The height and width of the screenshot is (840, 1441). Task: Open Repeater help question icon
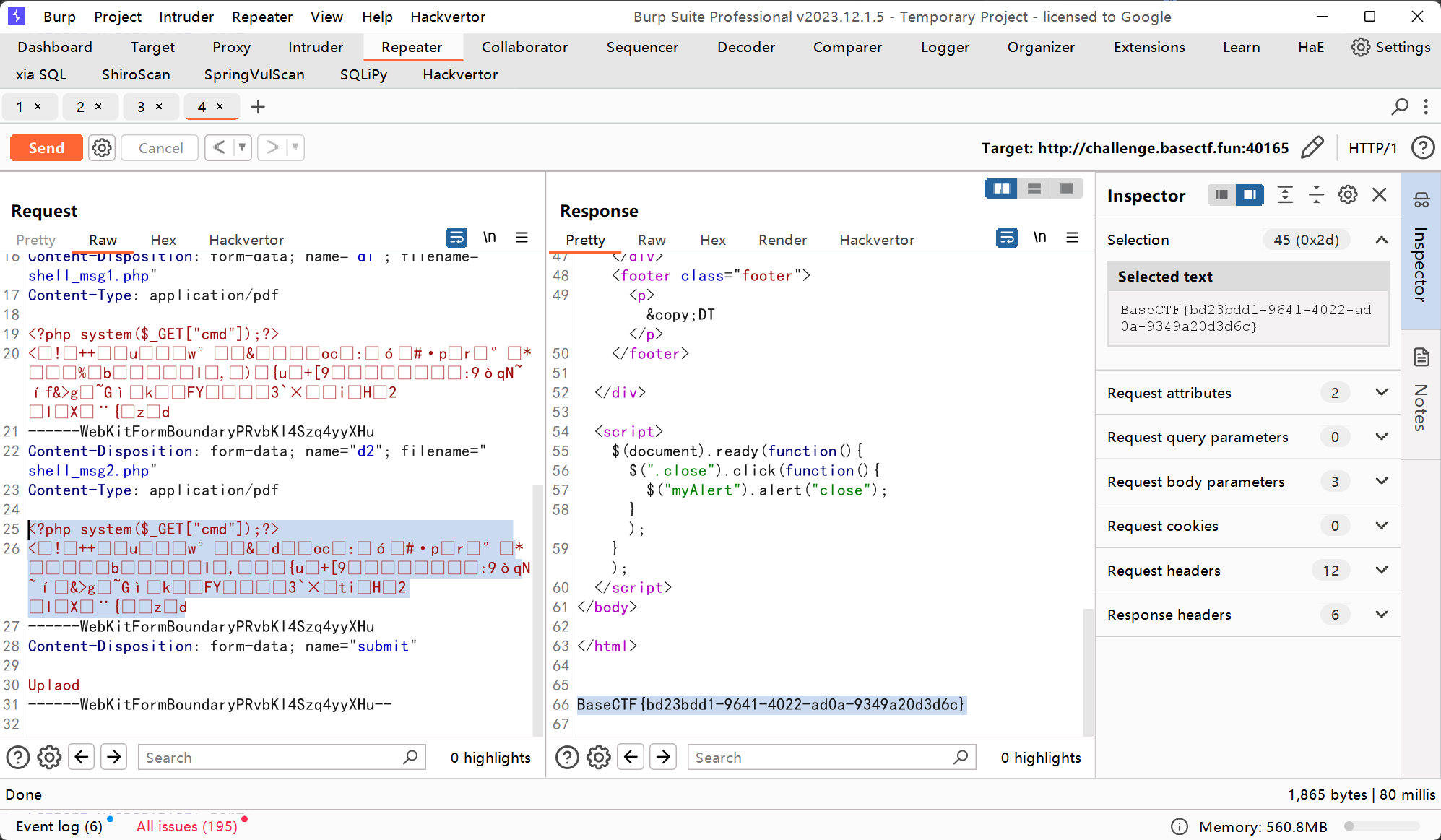(1423, 148)
